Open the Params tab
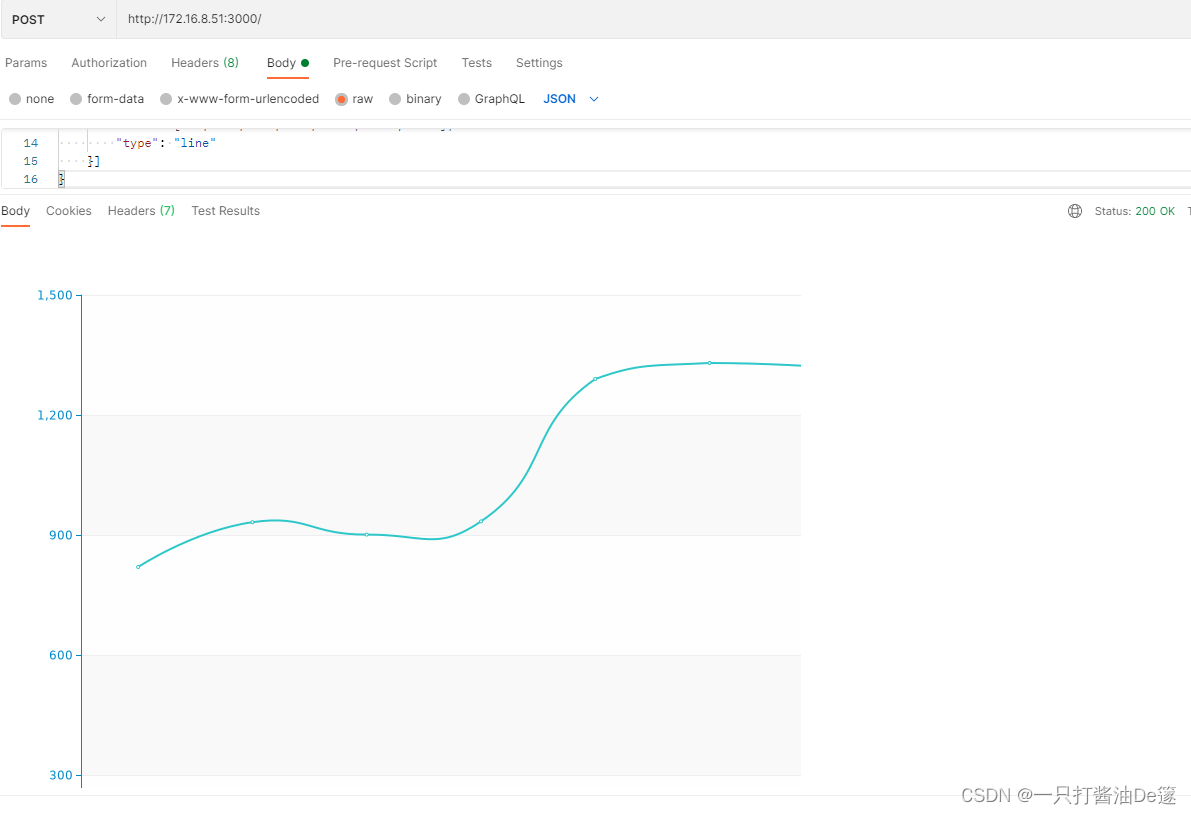The width and height of the screenshot is (1191, 814). click(x=26, y=62)
